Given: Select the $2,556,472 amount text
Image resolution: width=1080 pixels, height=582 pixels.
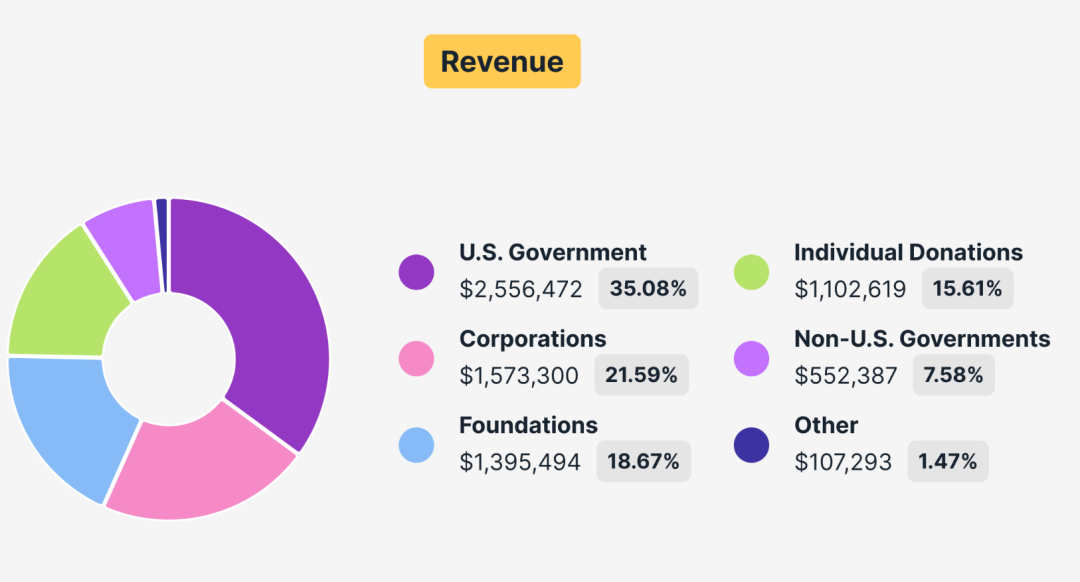Looking at the screenshot, I should (x=520, y=290).
